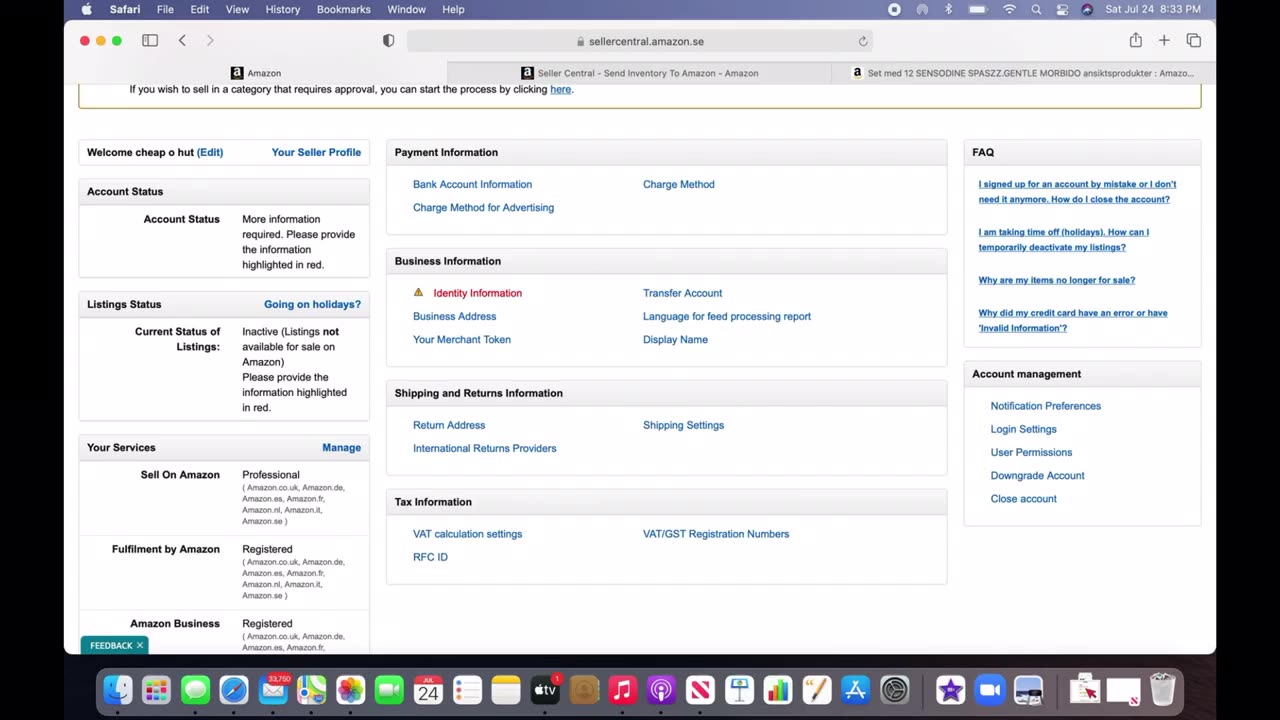Open the Bluetooth menu bar icon
The width and height of the screenshot is (1280, 720).
948,9
